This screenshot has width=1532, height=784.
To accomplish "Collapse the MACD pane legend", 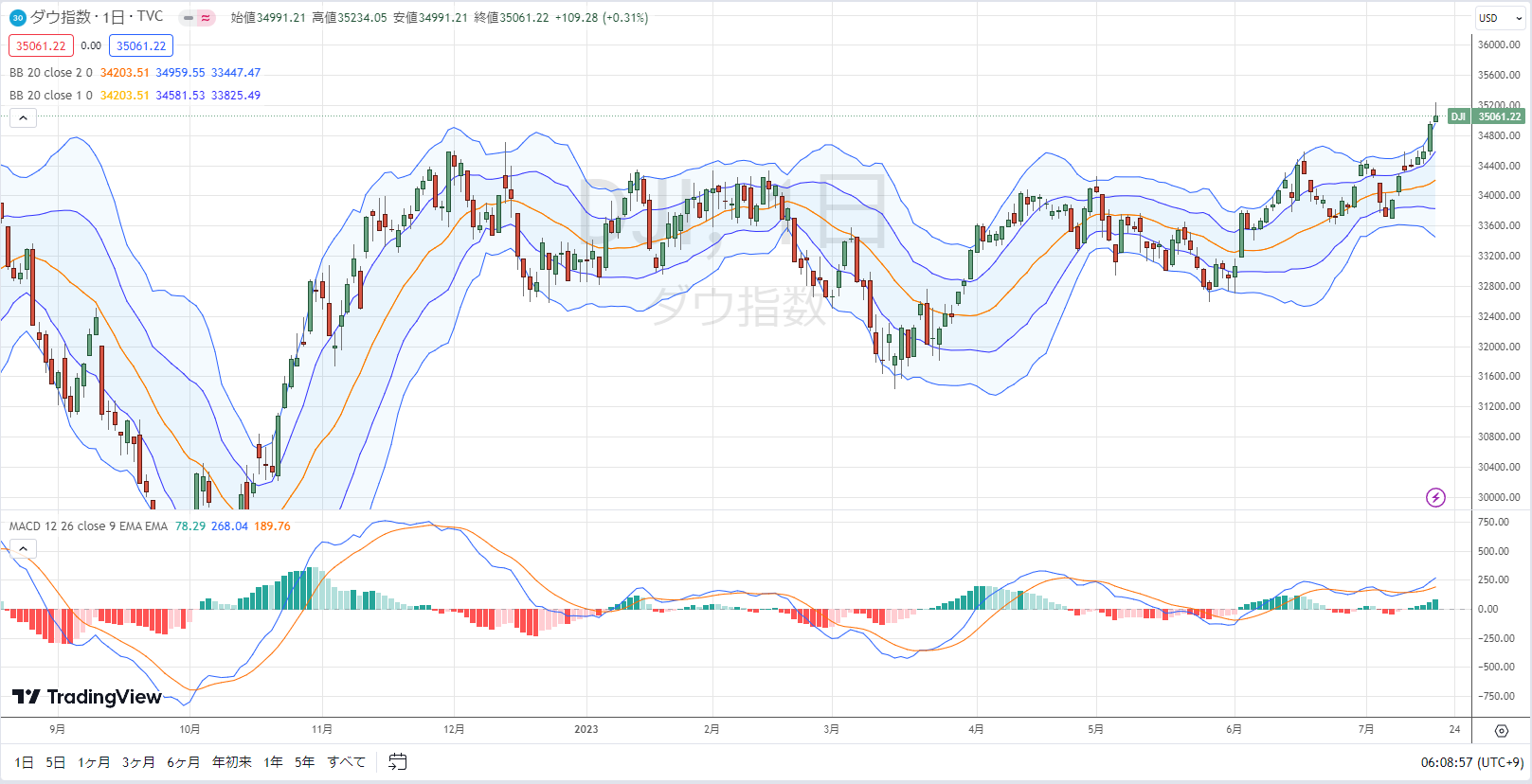I will pos(23,548).
